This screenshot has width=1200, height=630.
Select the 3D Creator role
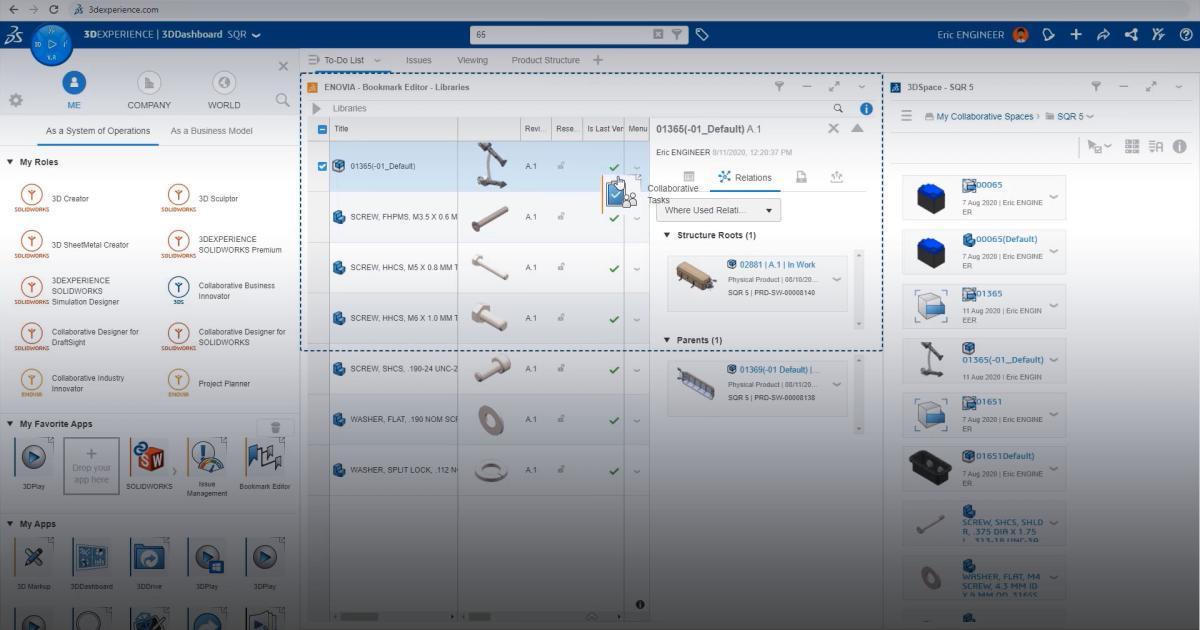point(70,198)
